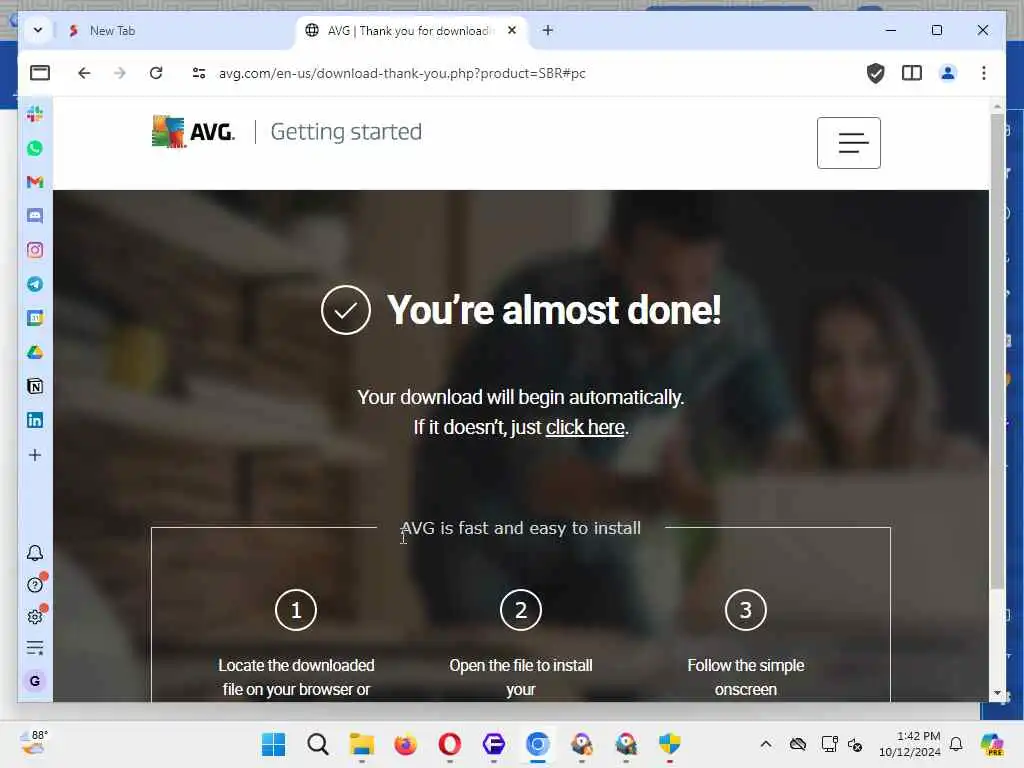This screenshot has height=768, width=1024.
Task: Open the taskbar clock and date
Action: tap(910, 744)
